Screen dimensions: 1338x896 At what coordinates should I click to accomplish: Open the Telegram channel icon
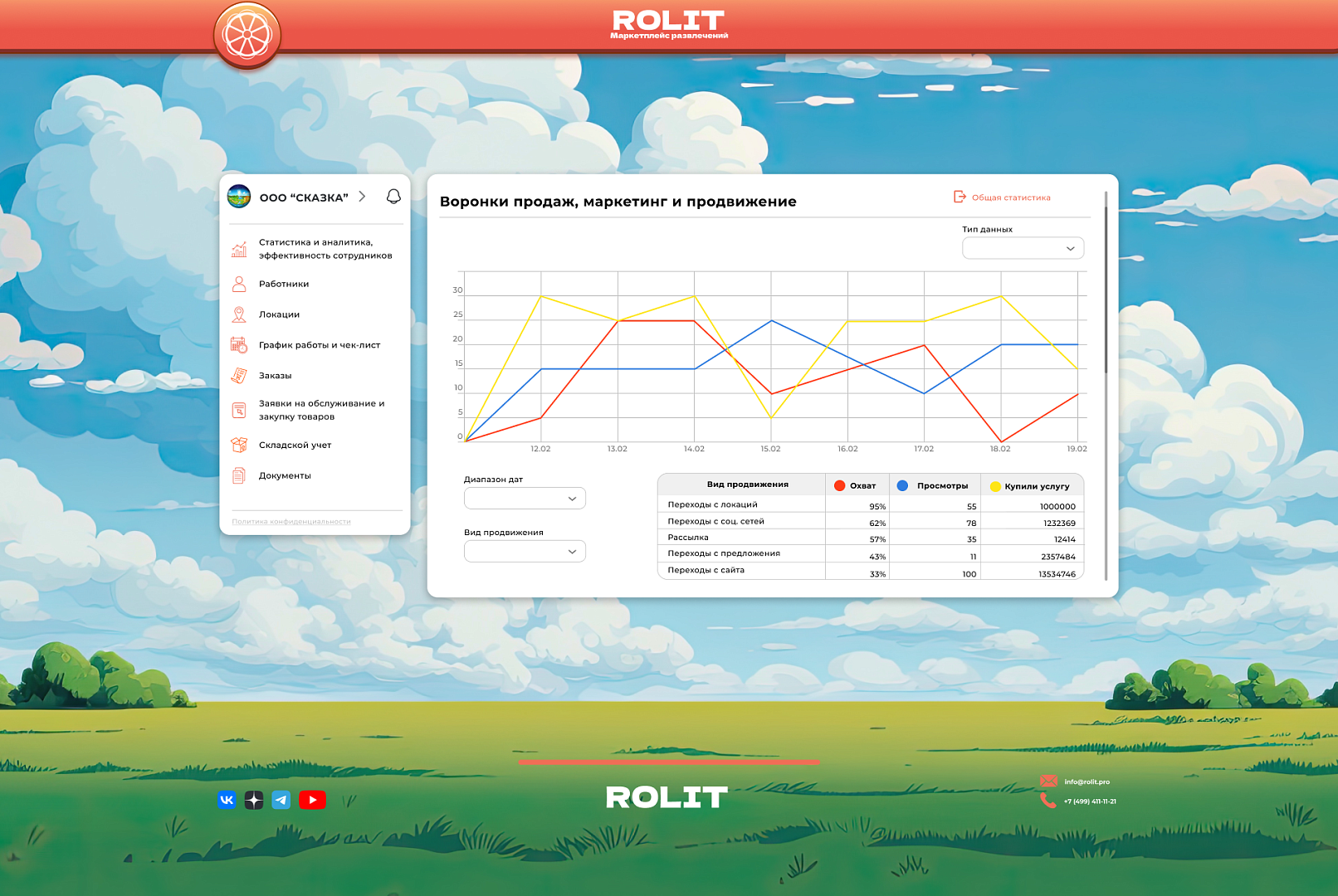(281, 800)
